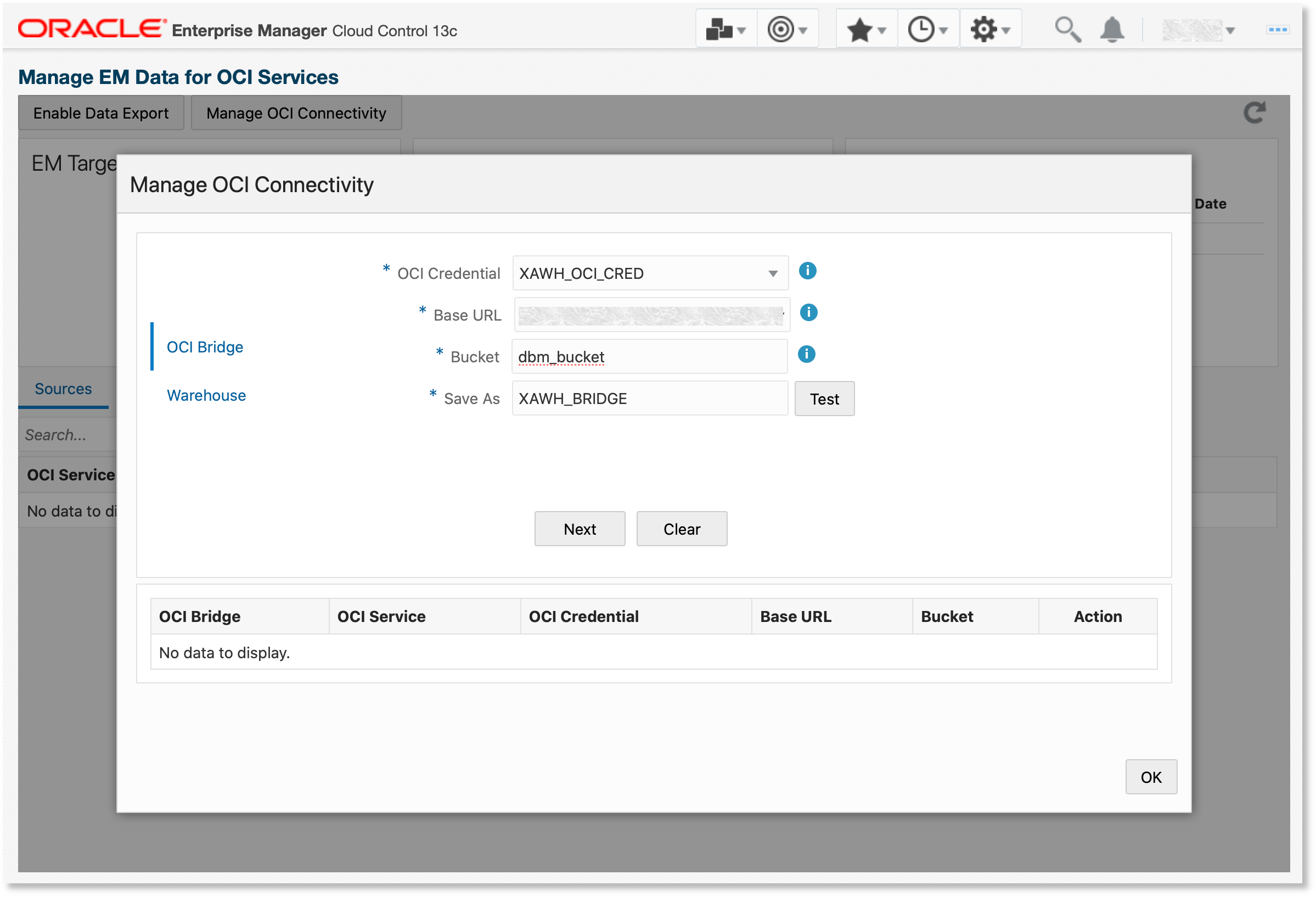Click the Search field behind dialog
This screenshot has width=1316, height=897.
[x=68, y=435]
